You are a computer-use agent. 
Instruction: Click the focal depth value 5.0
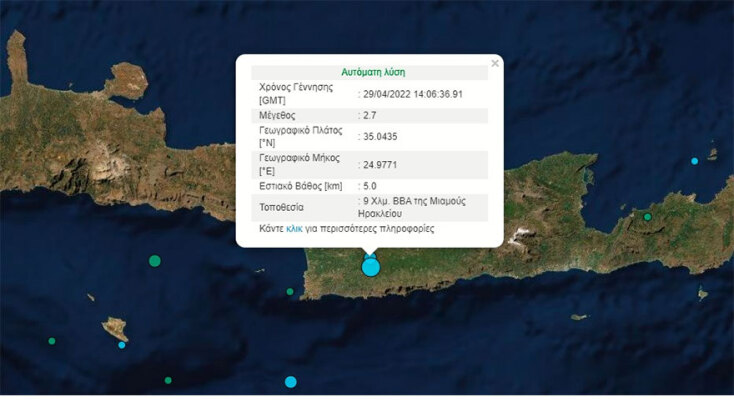[371, 187]
